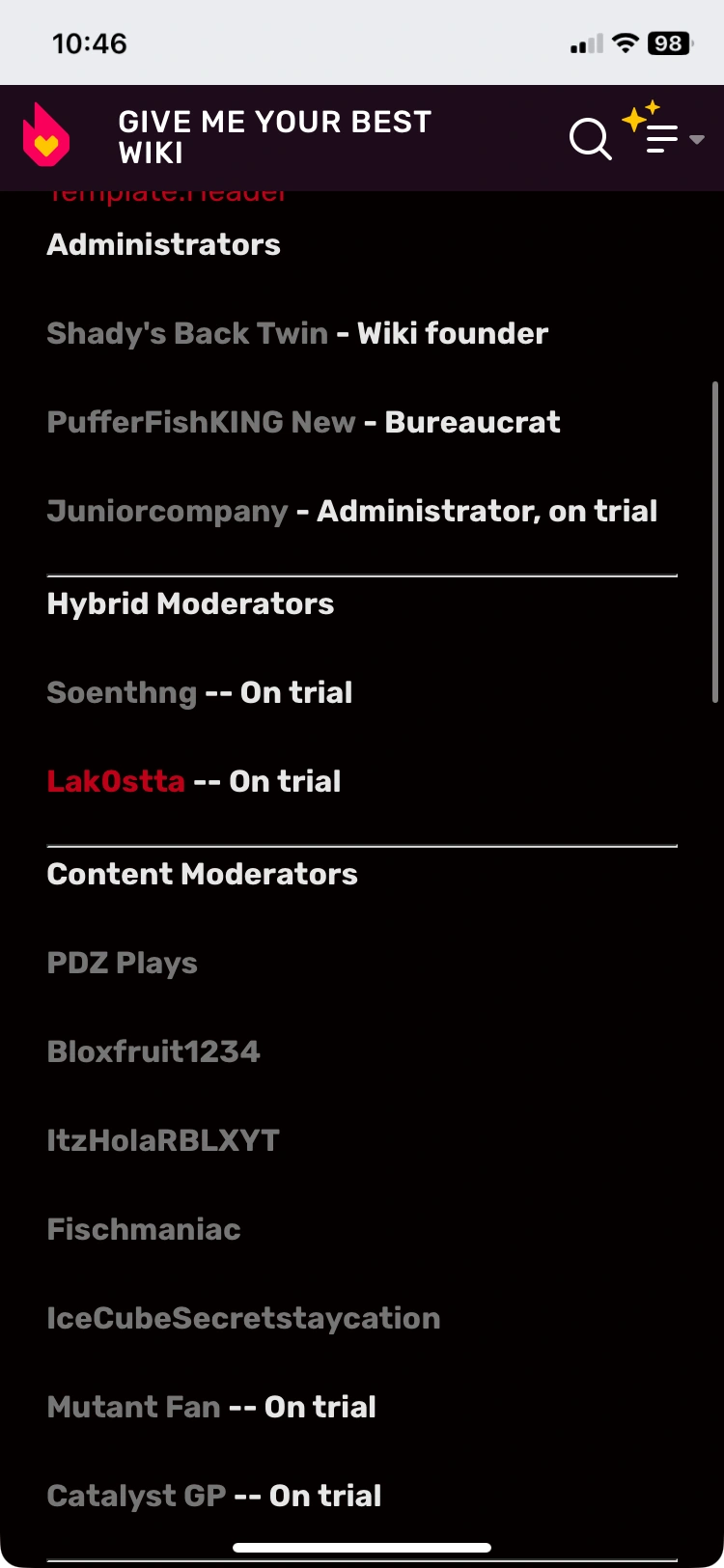Viewport: 724px width, 1568px height.
Task: Open IceCubeSecretstaycation profile link
Action: click(243, 1318)
